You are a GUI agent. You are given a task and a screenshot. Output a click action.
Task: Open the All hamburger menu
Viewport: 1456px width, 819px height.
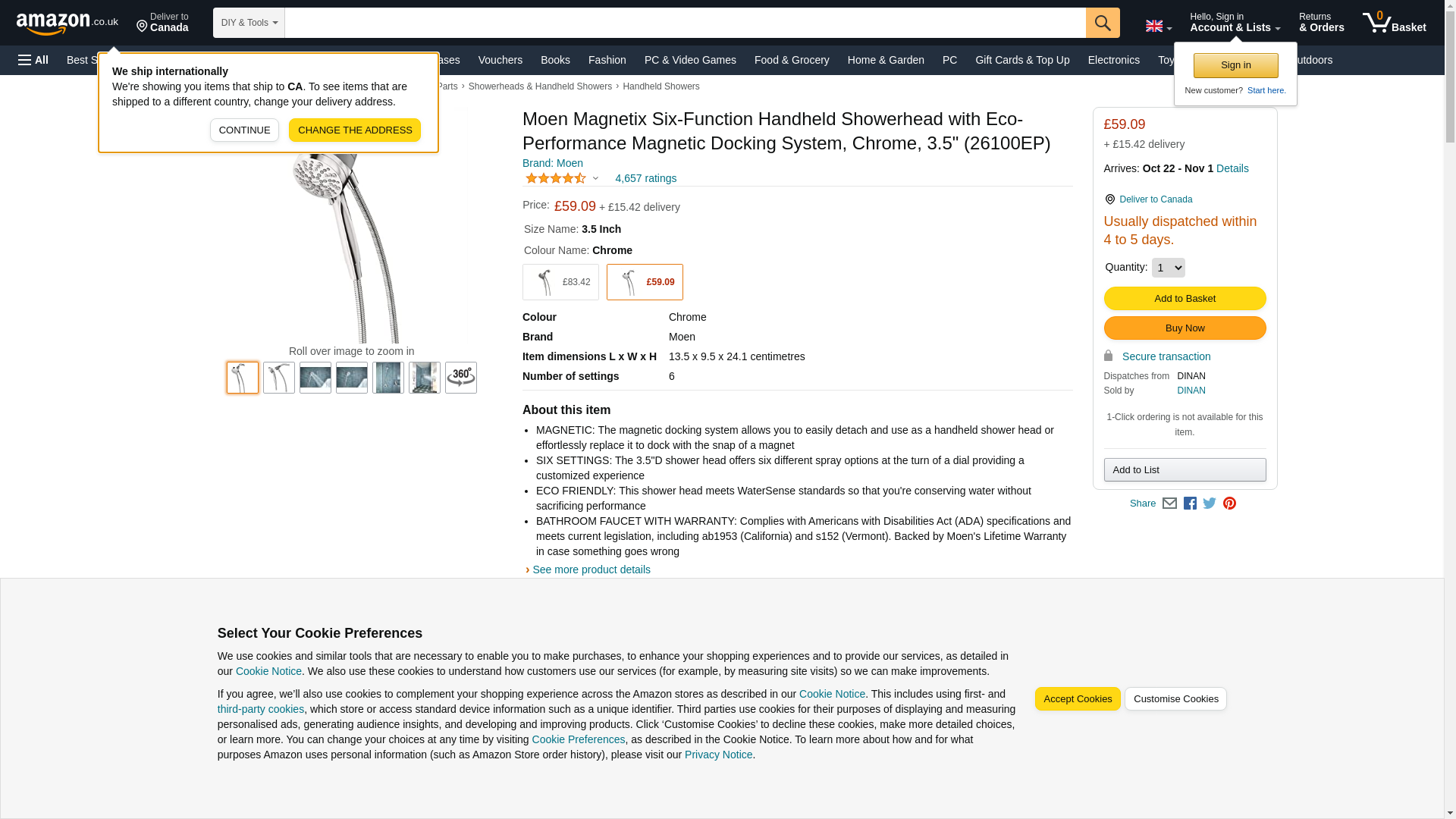tap(33, 60)
